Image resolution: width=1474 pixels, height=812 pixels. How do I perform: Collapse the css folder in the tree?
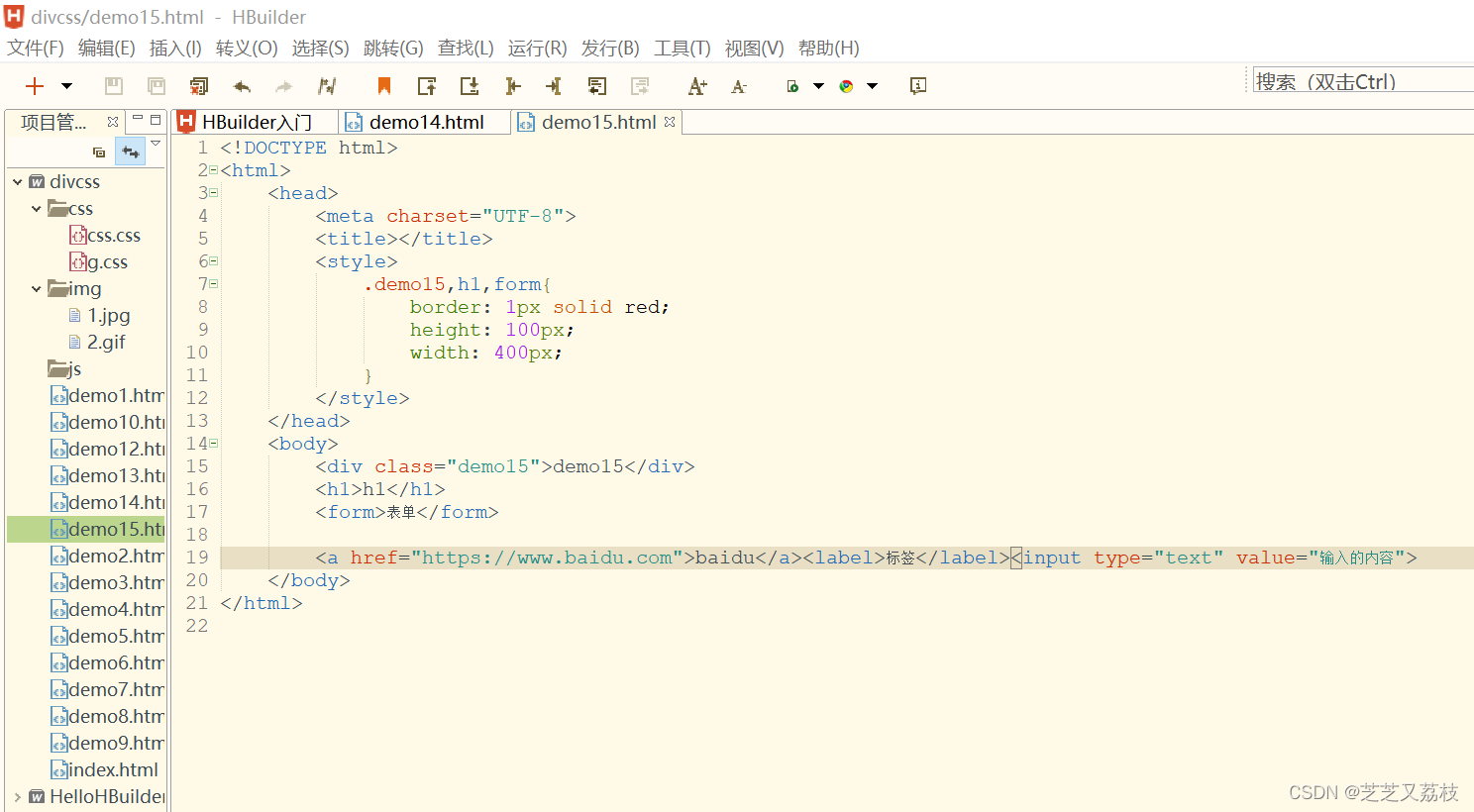37,209
